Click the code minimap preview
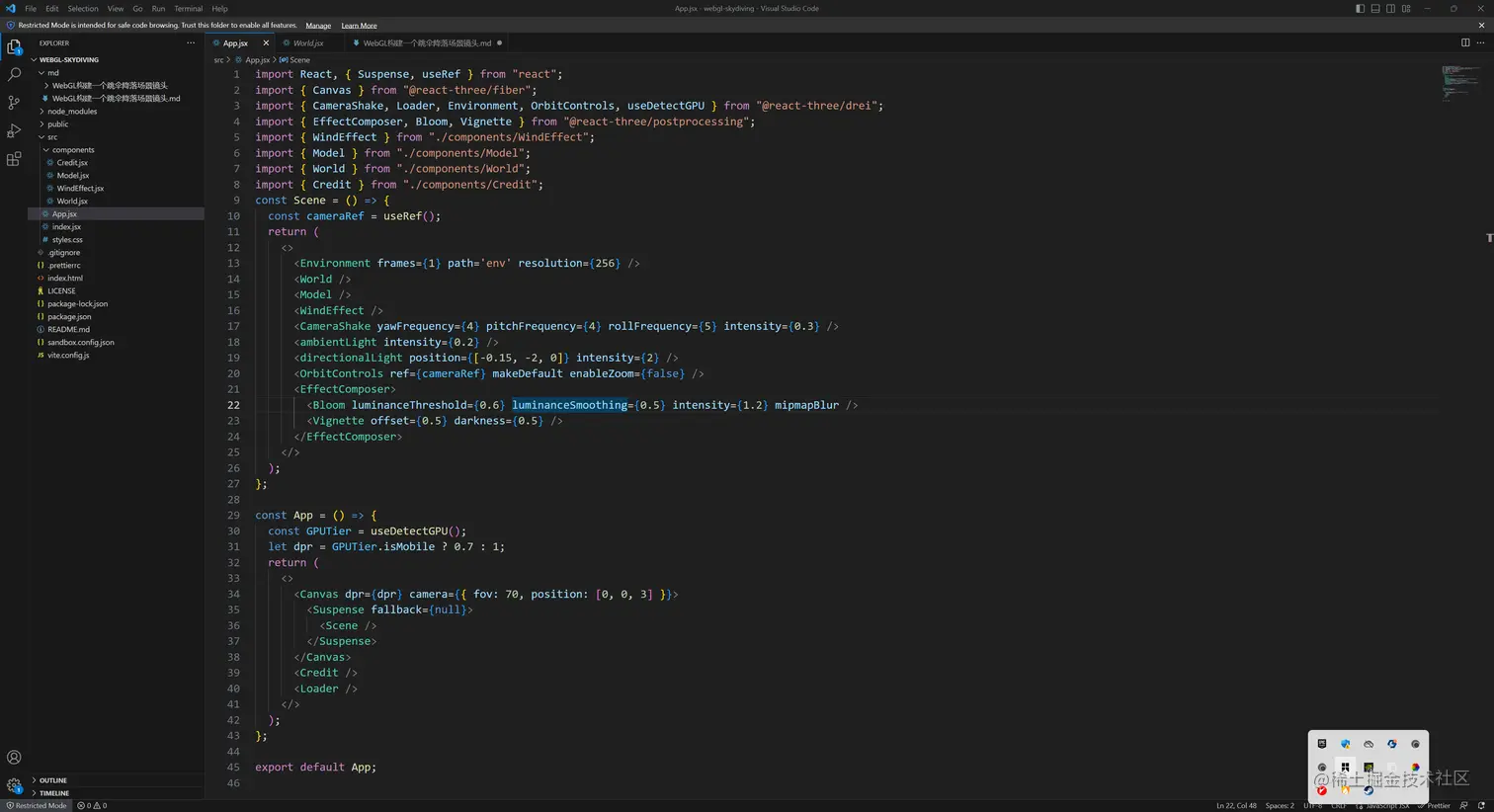1494x812 pixels. [1460, 82]
